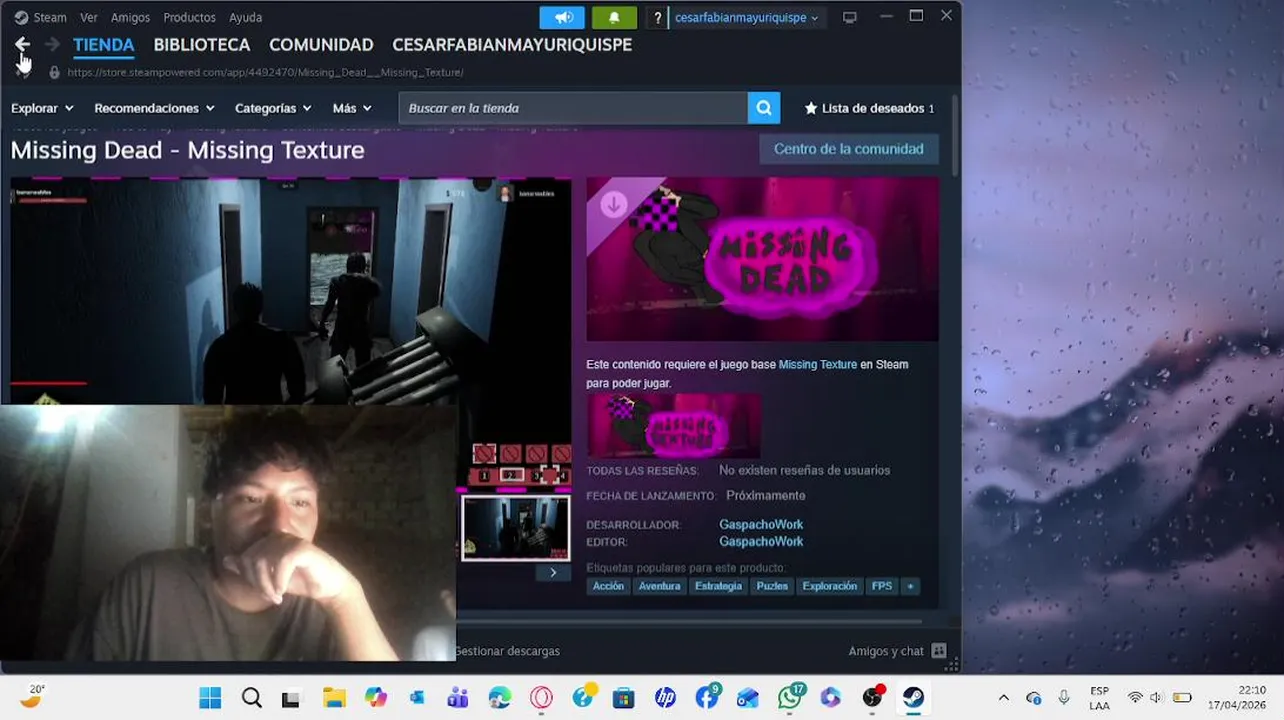This screenshot has height=720, width=1284.
Task: Open Windows Start button
Action: click(x=210, y=698)
